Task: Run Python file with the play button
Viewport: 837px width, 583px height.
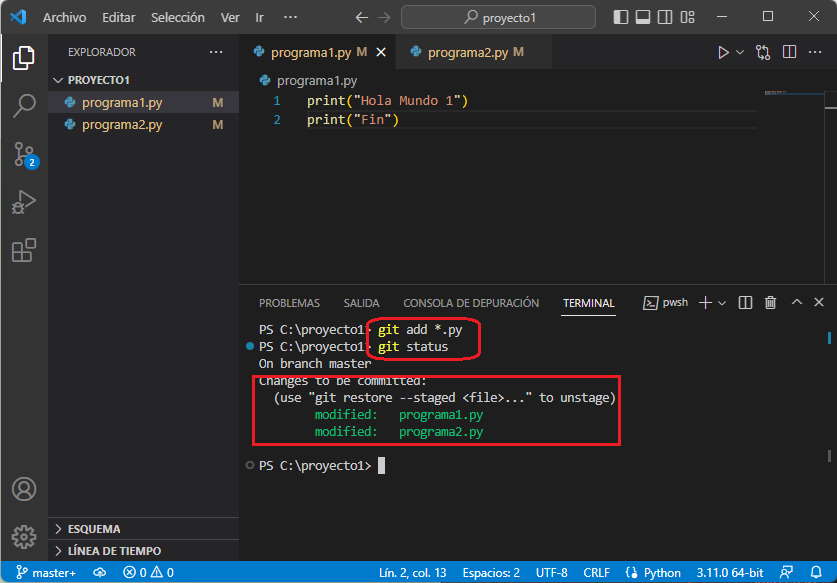Action: [723, 52]
